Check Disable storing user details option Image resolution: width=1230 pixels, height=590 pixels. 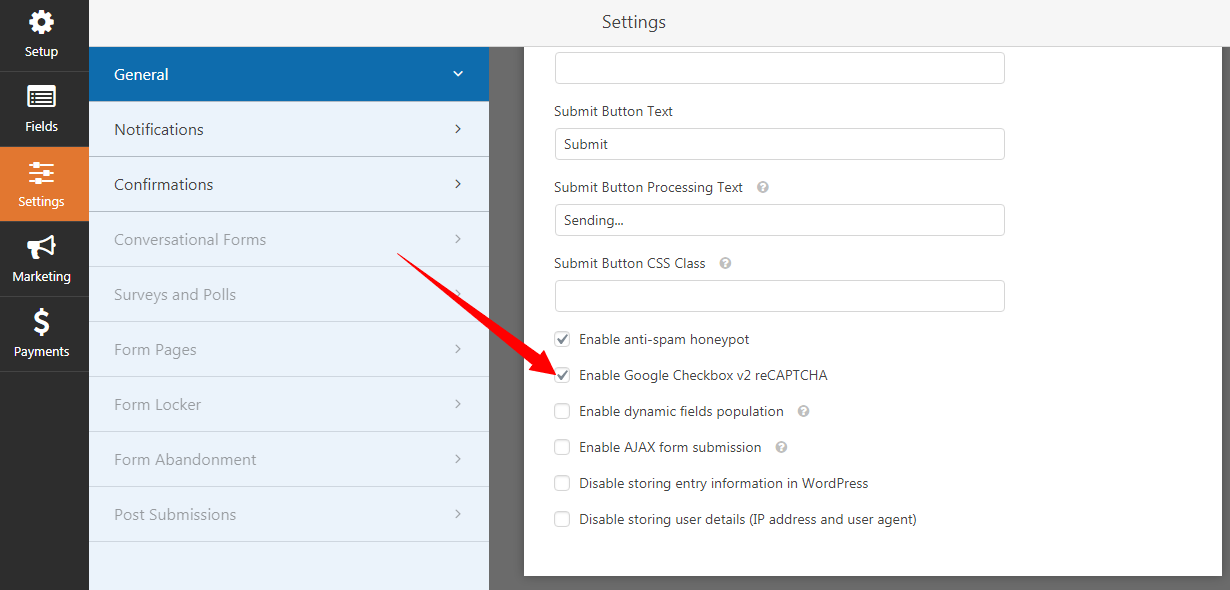pos(562,519)
